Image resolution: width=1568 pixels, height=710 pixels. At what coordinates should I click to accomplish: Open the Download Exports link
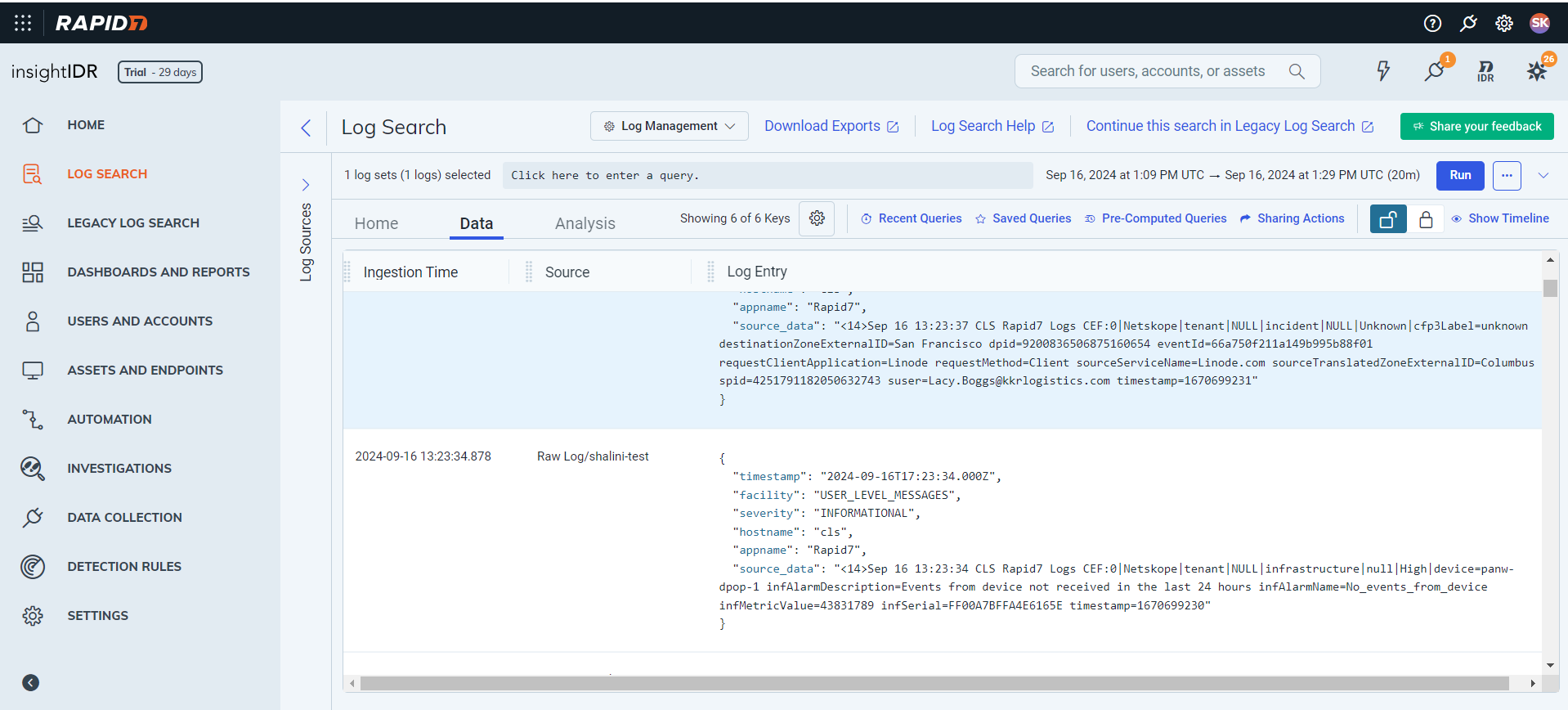831,126
